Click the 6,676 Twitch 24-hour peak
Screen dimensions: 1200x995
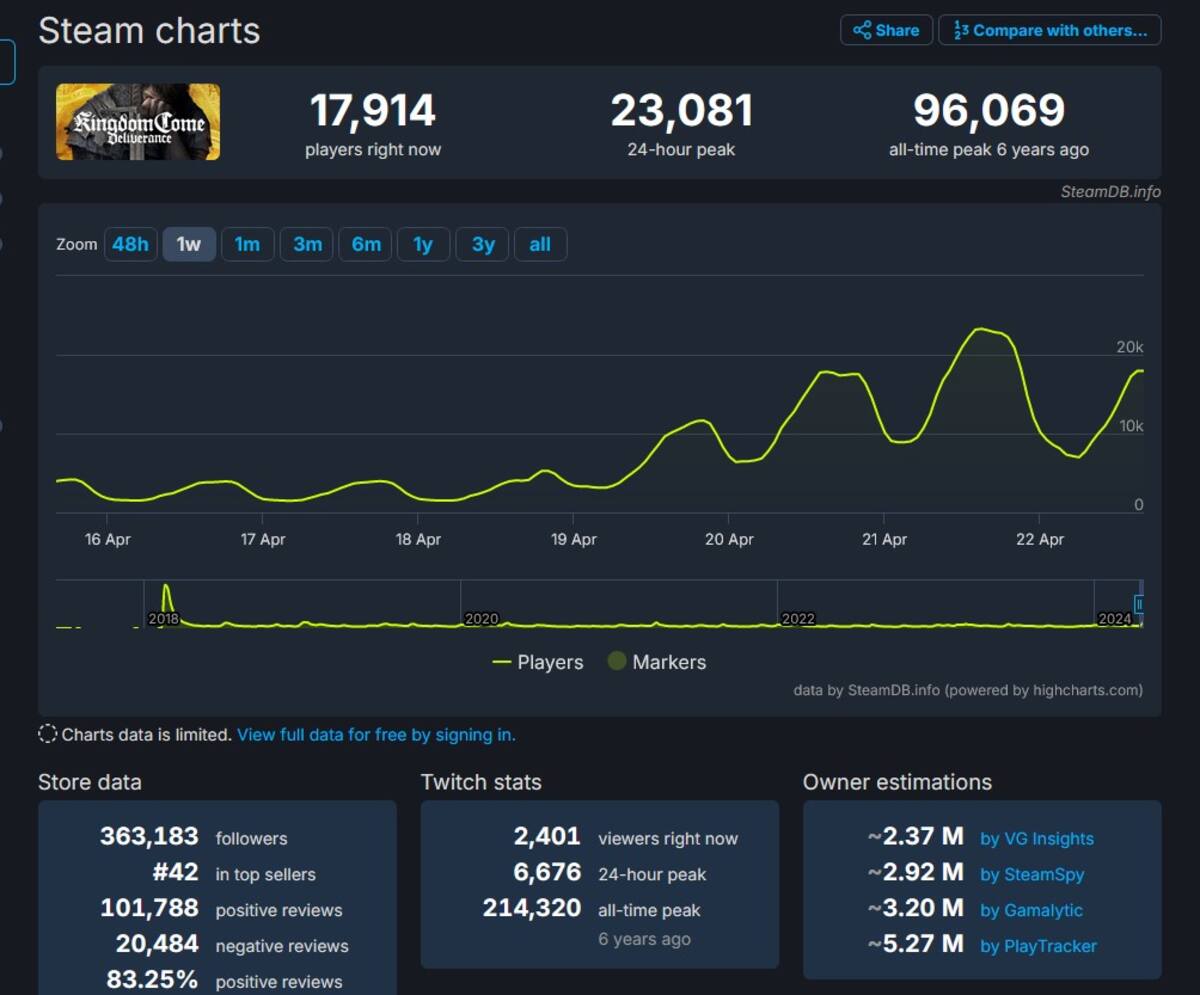click(x=547, y=873)
